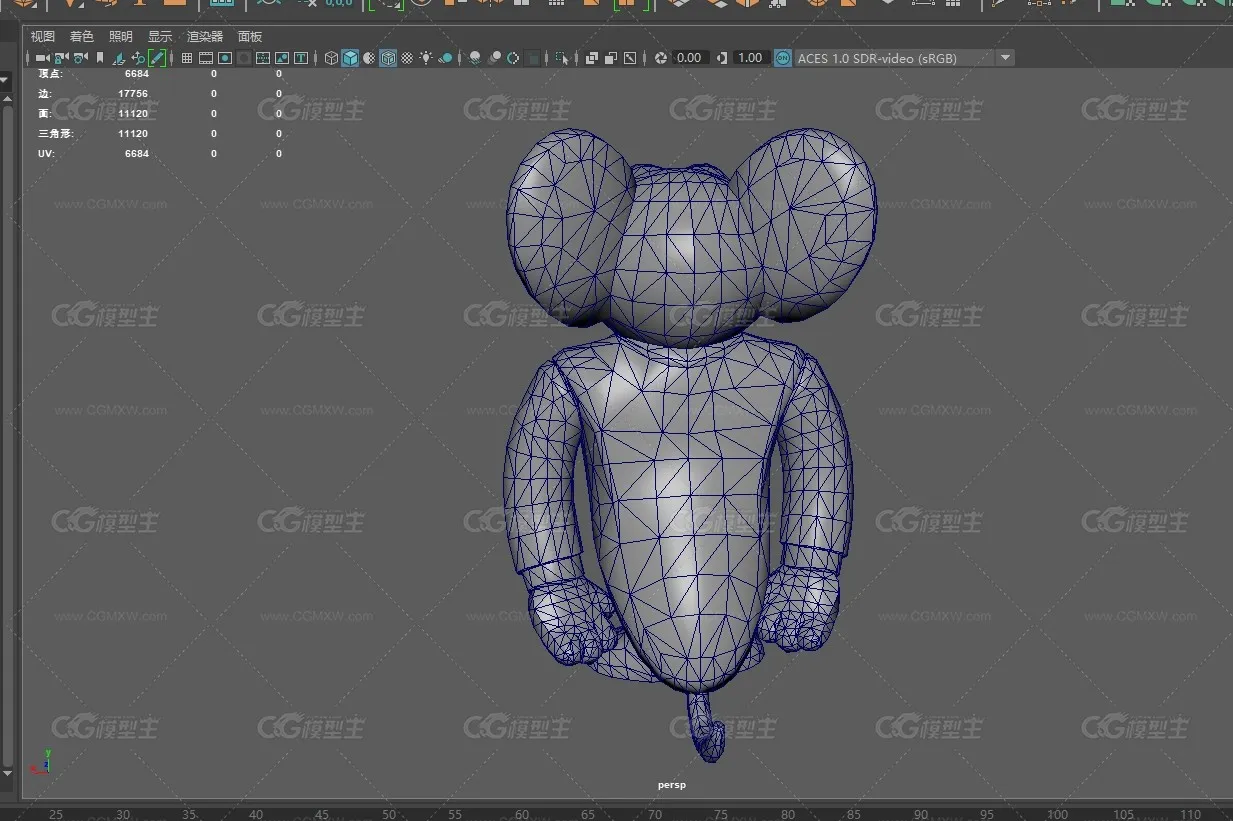Screen dimensions: 1233x821
Task: Toggle the color management ON button
Action: 783,58
